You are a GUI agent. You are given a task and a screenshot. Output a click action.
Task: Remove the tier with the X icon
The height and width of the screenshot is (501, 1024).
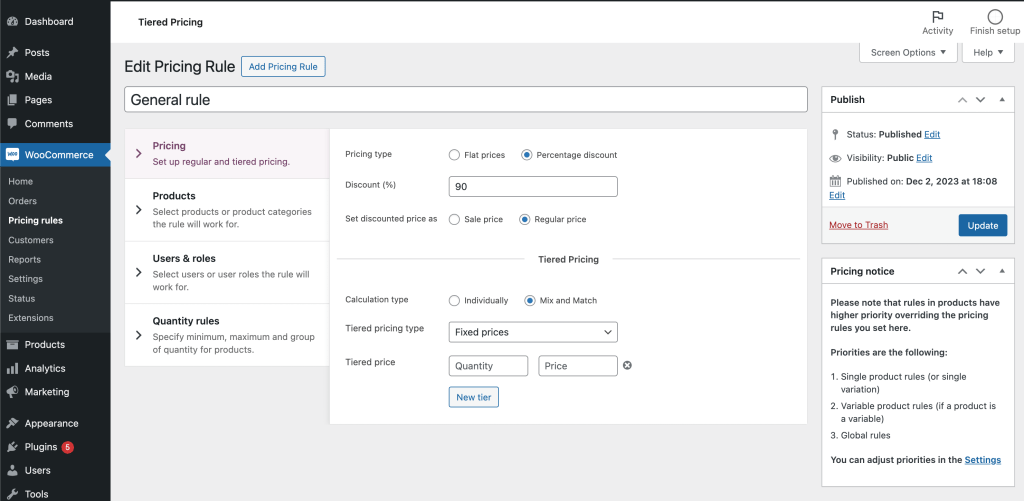click(627, 366)
